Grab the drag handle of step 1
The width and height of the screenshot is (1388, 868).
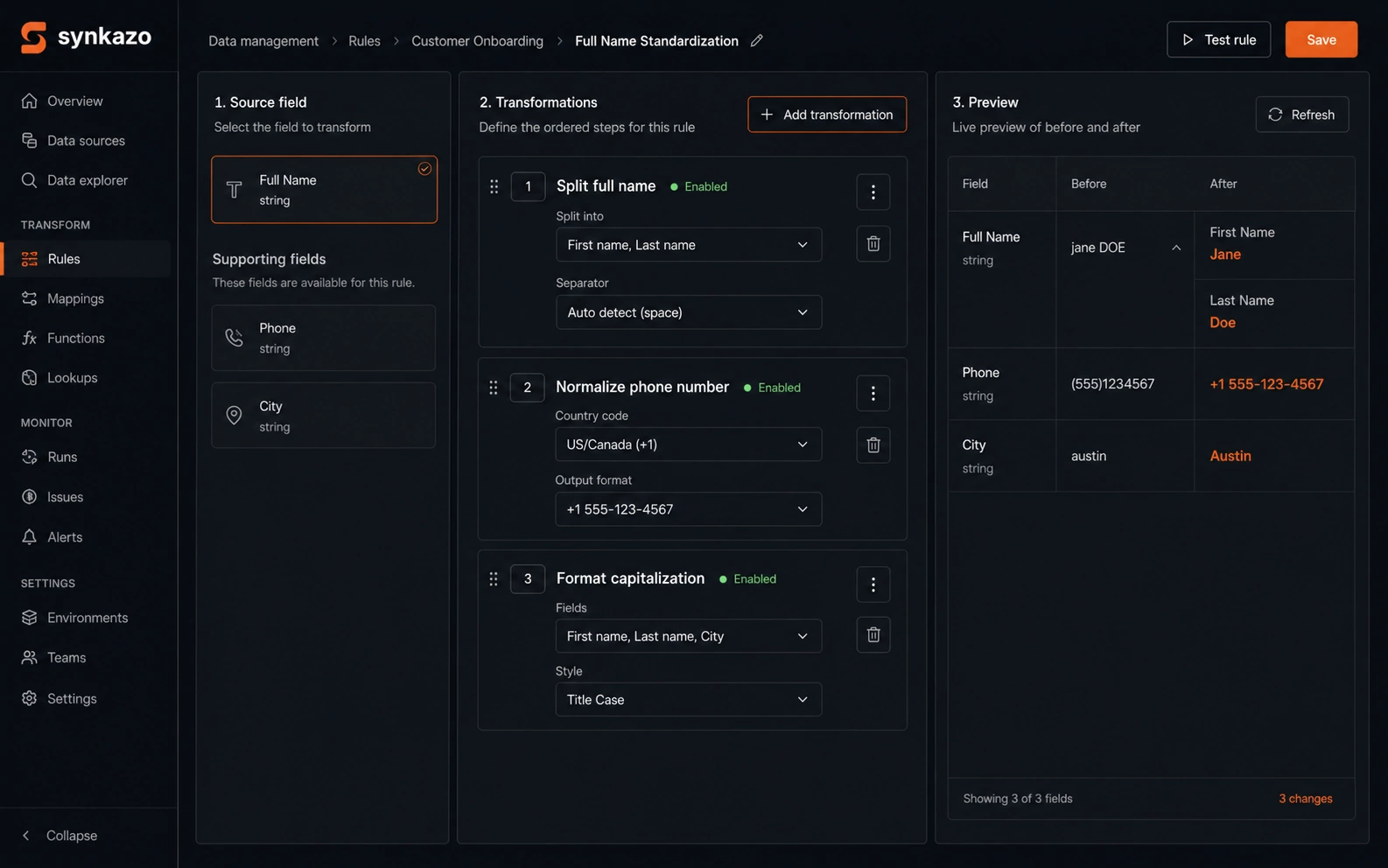[x=494, y=186]
